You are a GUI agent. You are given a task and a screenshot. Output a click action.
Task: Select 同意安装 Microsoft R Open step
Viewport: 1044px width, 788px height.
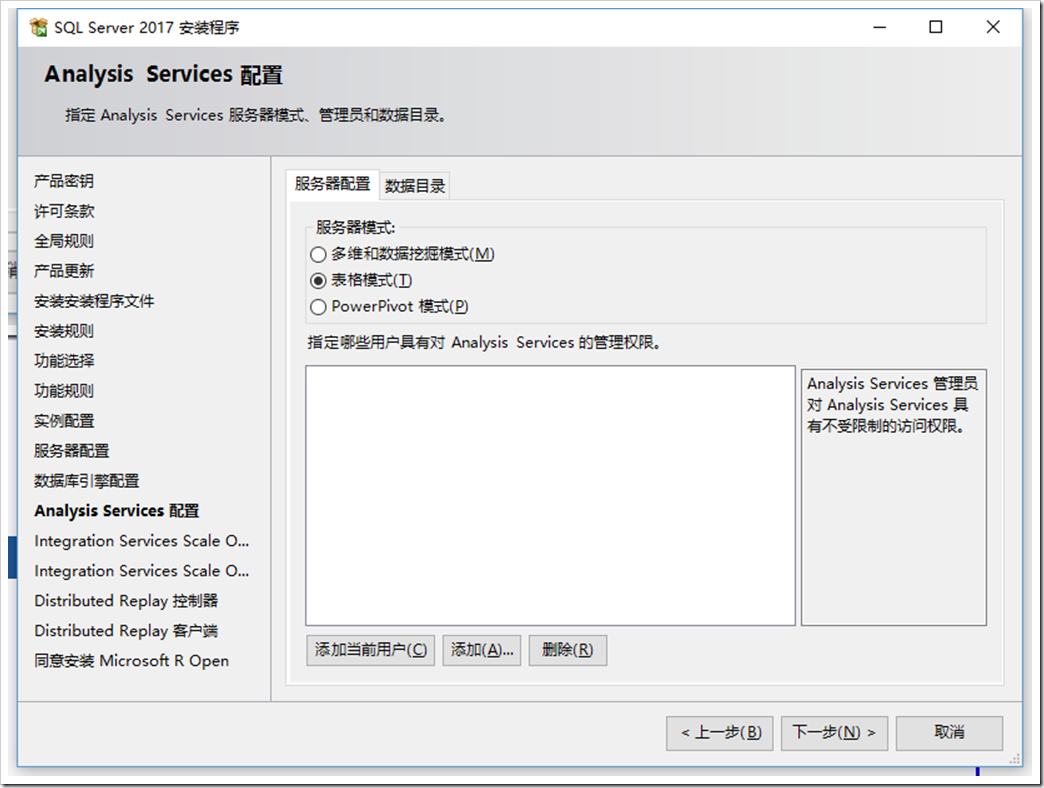coord(131,660)
